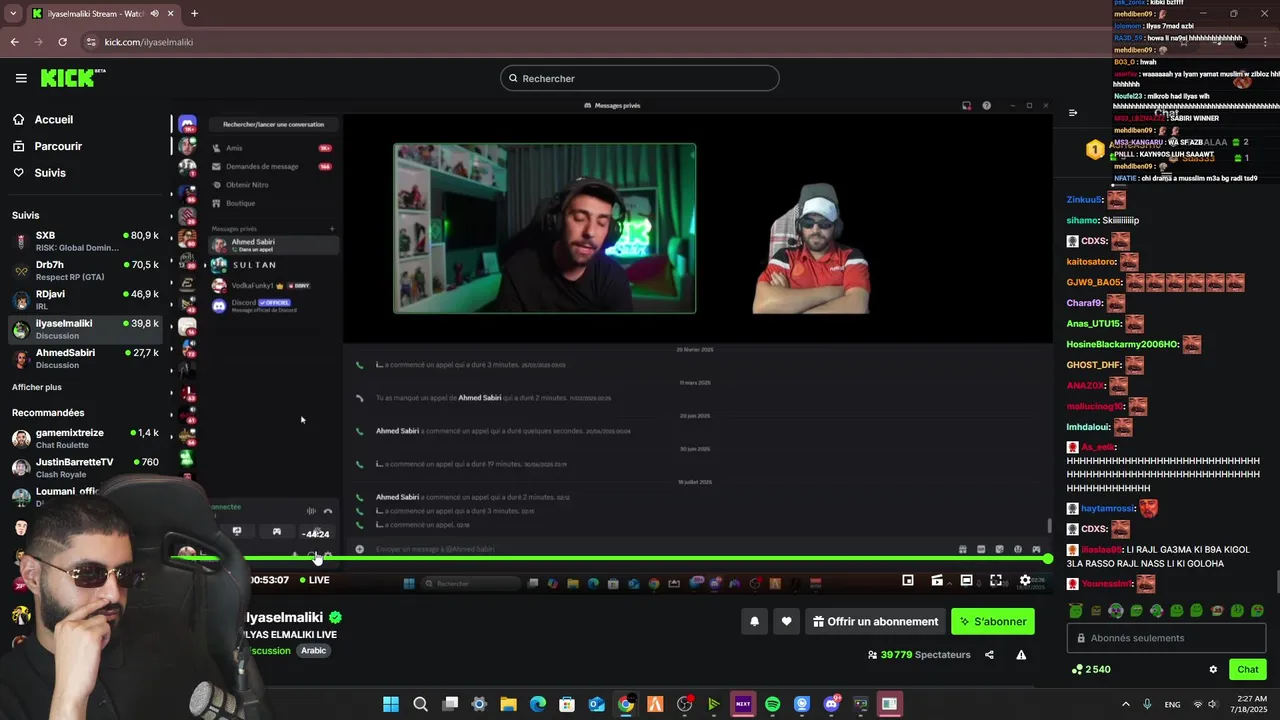Expand list with Afficher plus
This screenshot has height=720, width=1280.
click(x=37, y=387)
